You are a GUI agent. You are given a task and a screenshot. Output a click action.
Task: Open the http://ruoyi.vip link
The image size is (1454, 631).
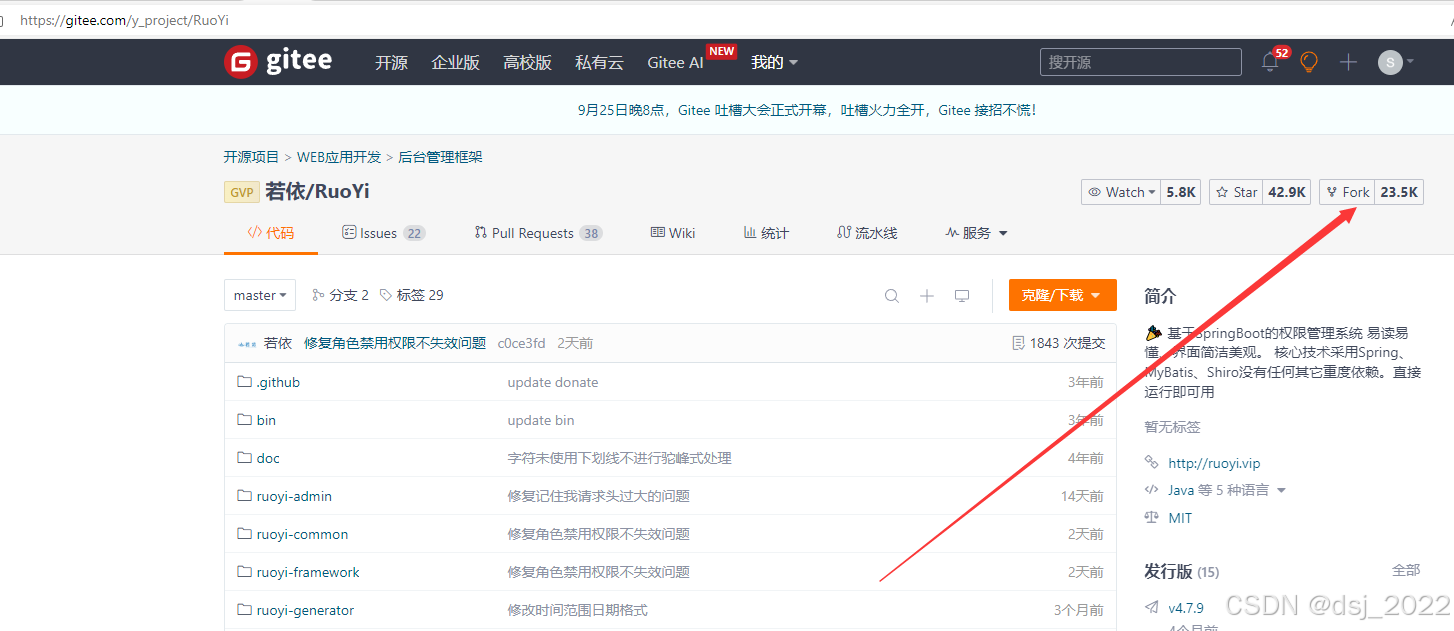coord(1214,463)
